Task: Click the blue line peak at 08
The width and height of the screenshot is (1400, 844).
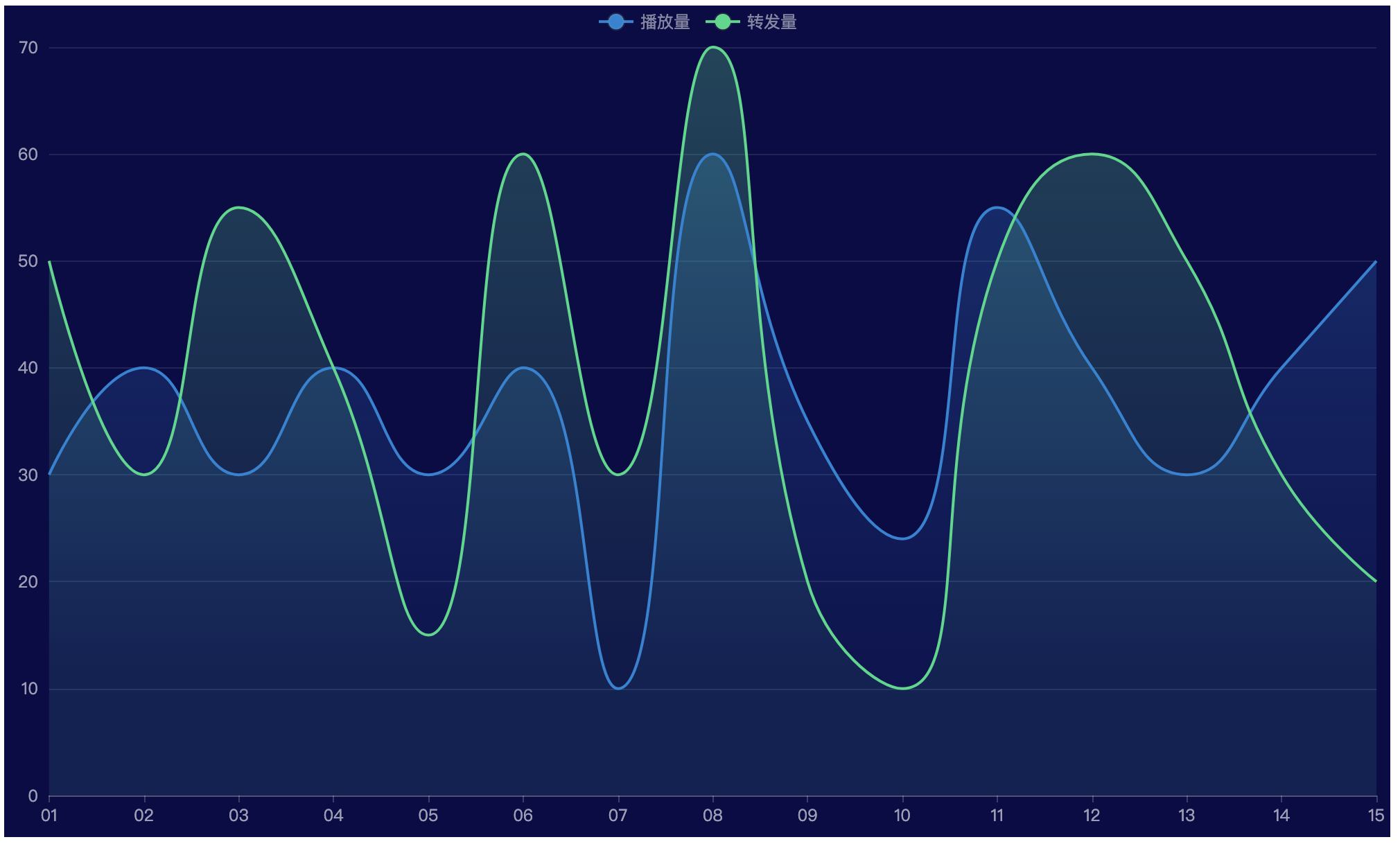Action: pos(712,155)
